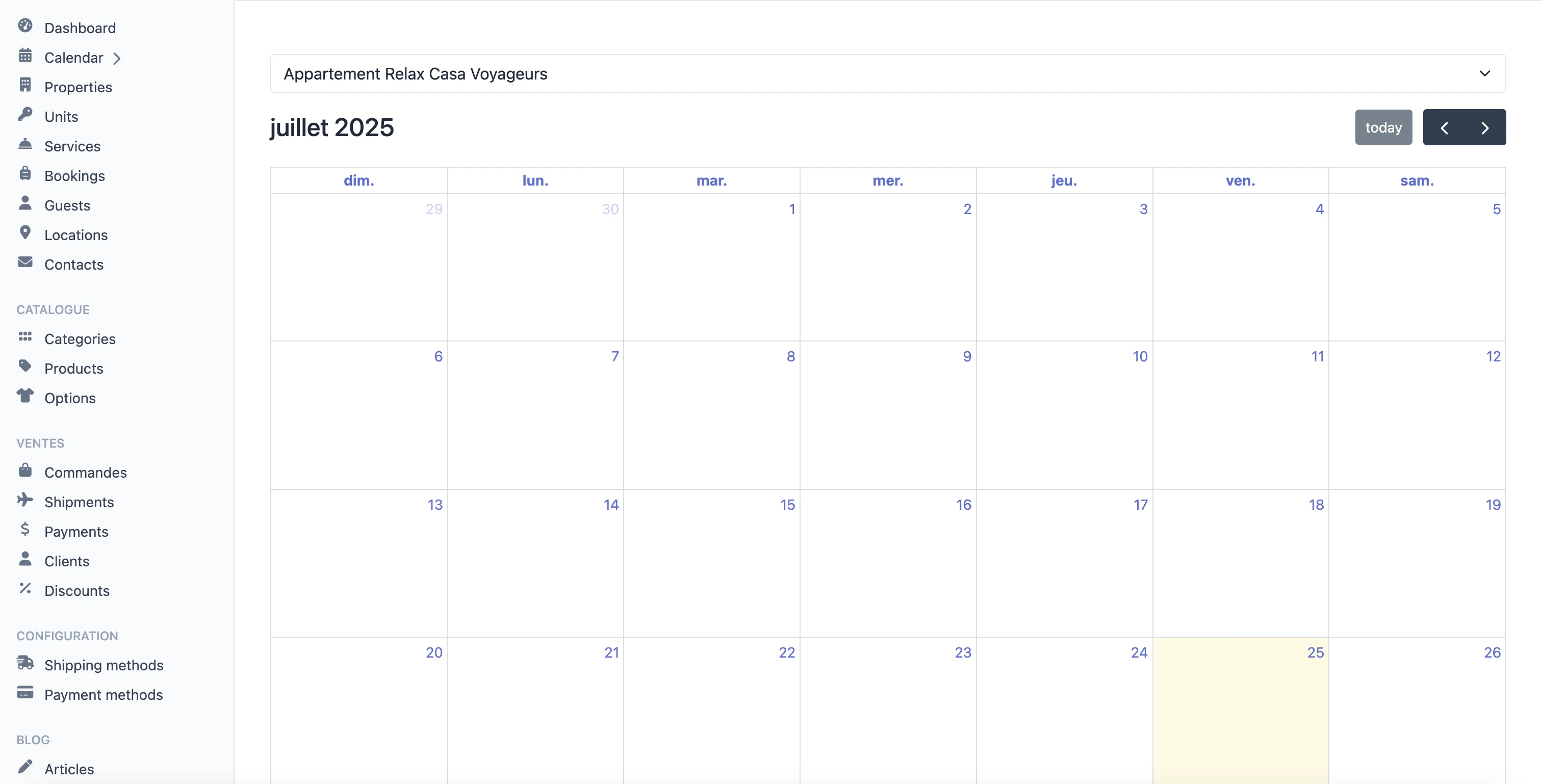Open Contacts via the envelope icon
The image size is (1542, 784).
pyautogui.click(x=27, y=264)
